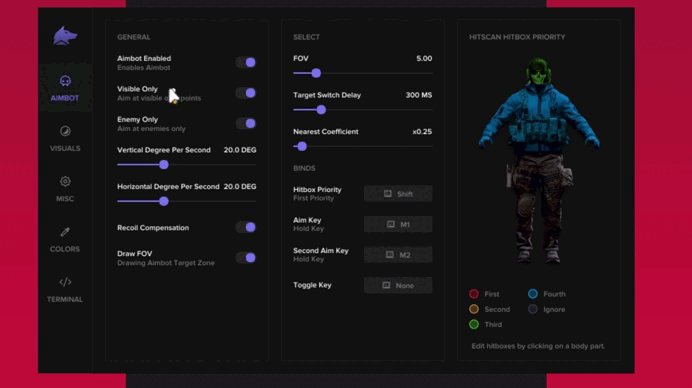The height and width of the screenshot is (388, 692).
Task: Click the HITSCAN HITBOX PRIORITY heading
Action: (x=517, y=37)
